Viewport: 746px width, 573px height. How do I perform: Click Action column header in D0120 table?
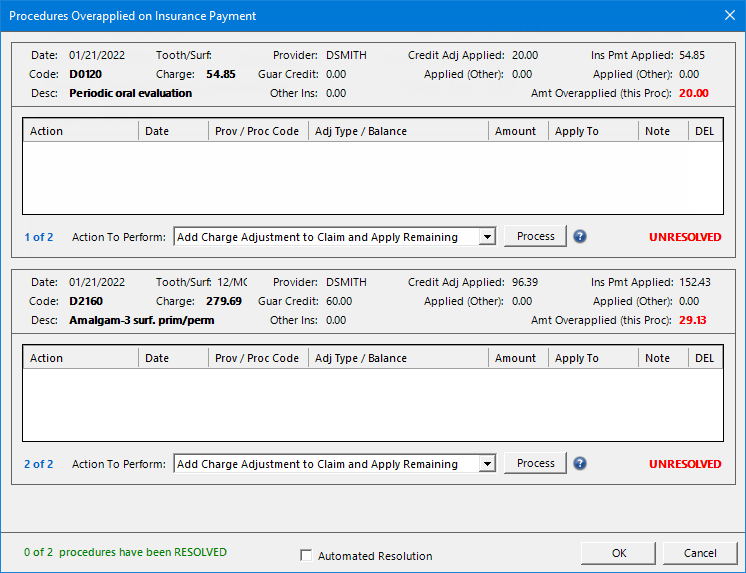click(x=81, y=131)
